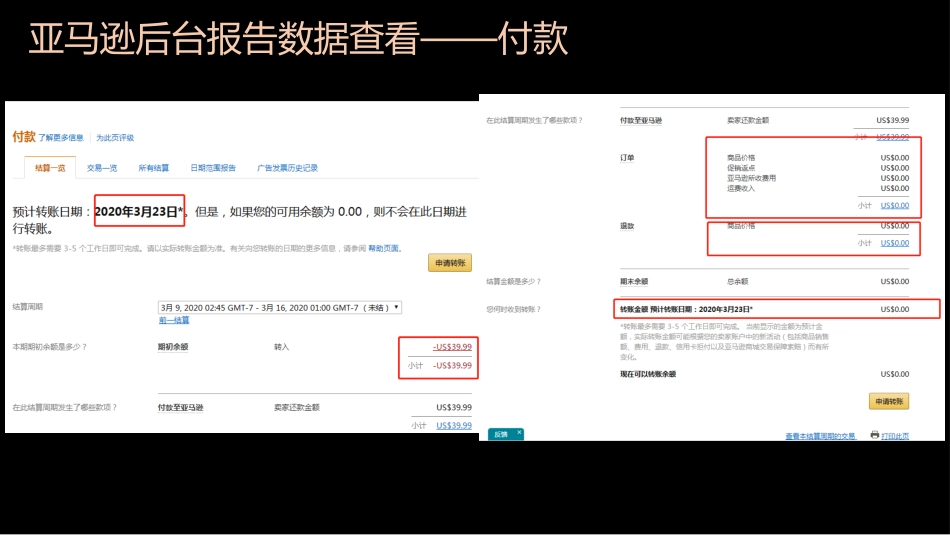Open the 查看本结算周期的交易 link
Viewport: 950px width, 535px height.
pos(821,436)
